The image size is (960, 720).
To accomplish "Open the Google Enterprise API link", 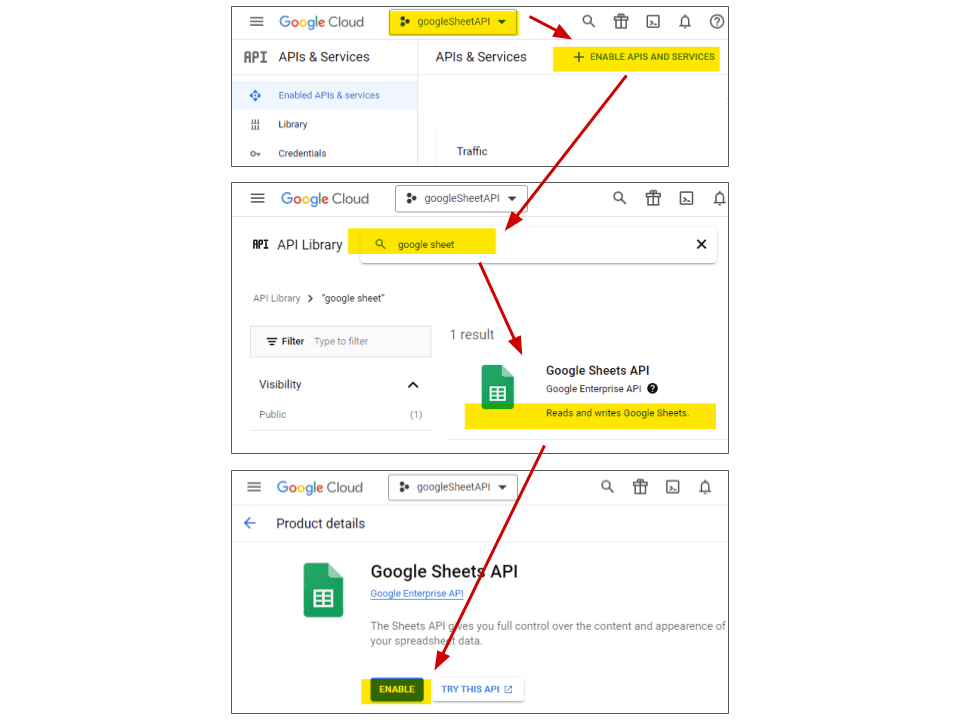I will [417, 593].
